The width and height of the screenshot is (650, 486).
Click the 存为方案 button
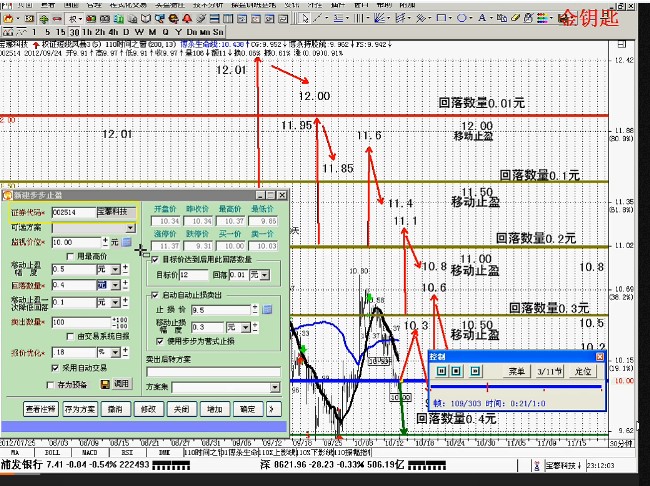click(x=80, y=409)
